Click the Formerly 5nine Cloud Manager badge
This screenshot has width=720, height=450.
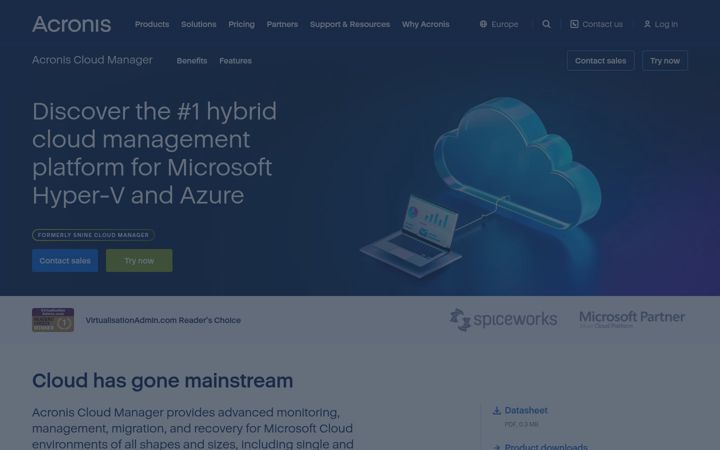tap(93, 235)
